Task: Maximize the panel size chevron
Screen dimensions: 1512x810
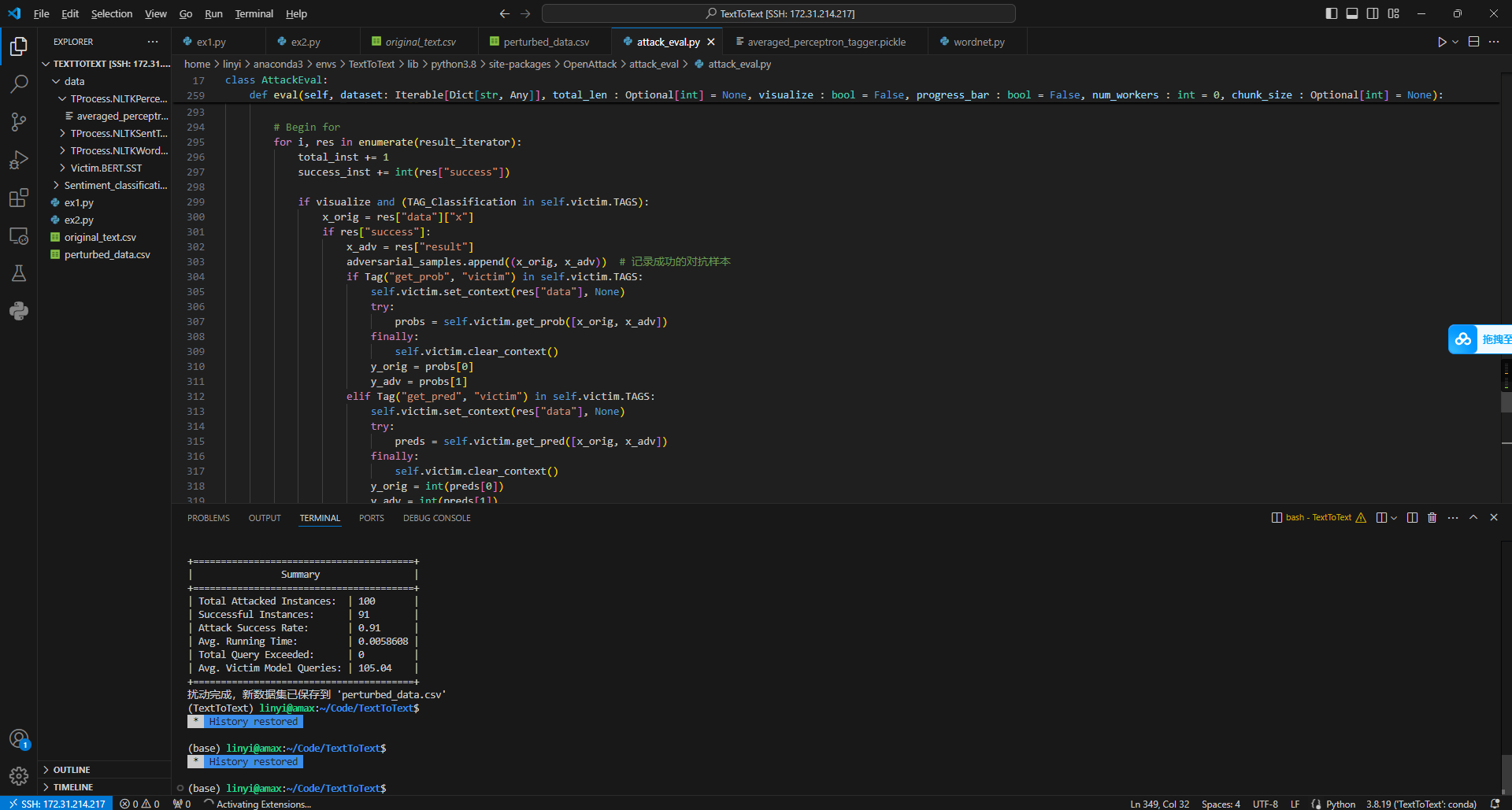Action: 1473,518
